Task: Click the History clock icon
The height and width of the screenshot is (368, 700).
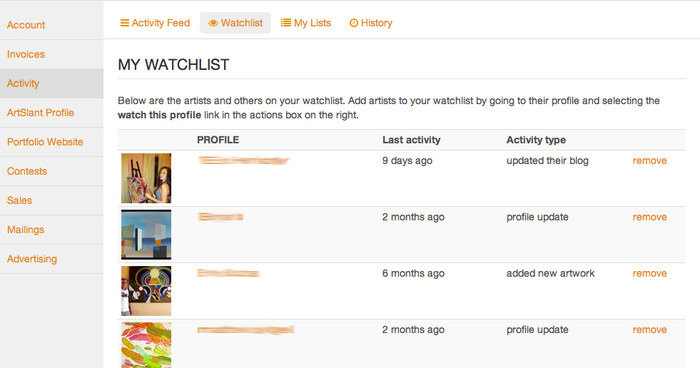Action: [x=354, y=23]
